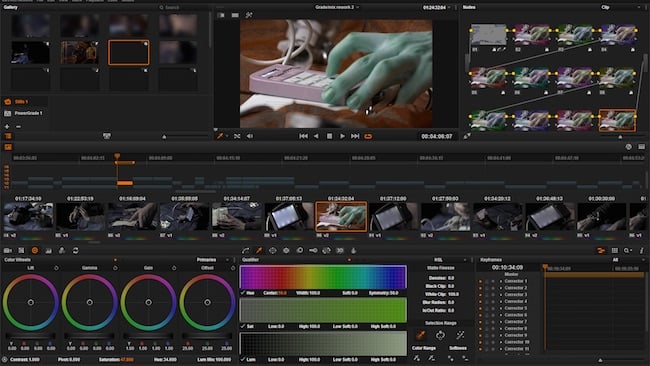650x366 pixels.
Task: Toggle the Lum qualifier checkbox
Action: tap(243, 359)
